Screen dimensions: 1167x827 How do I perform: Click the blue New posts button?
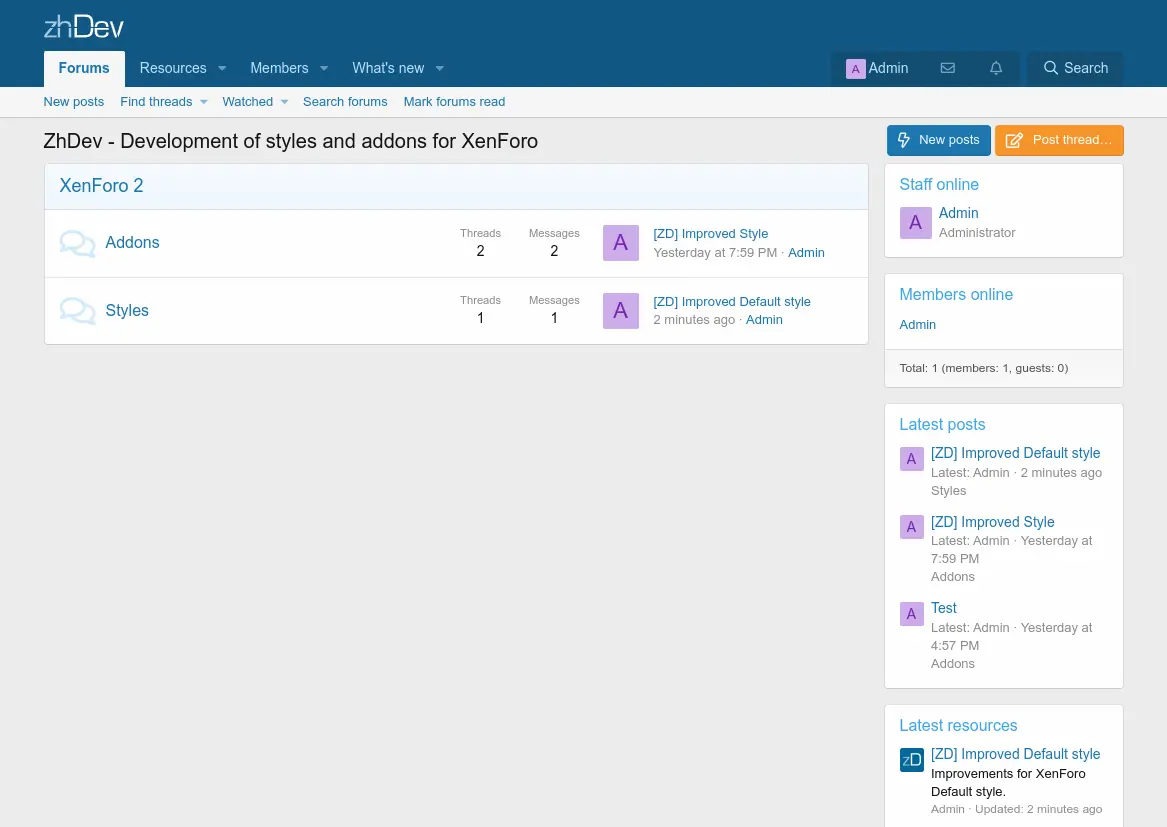click(x=938, y=140)
